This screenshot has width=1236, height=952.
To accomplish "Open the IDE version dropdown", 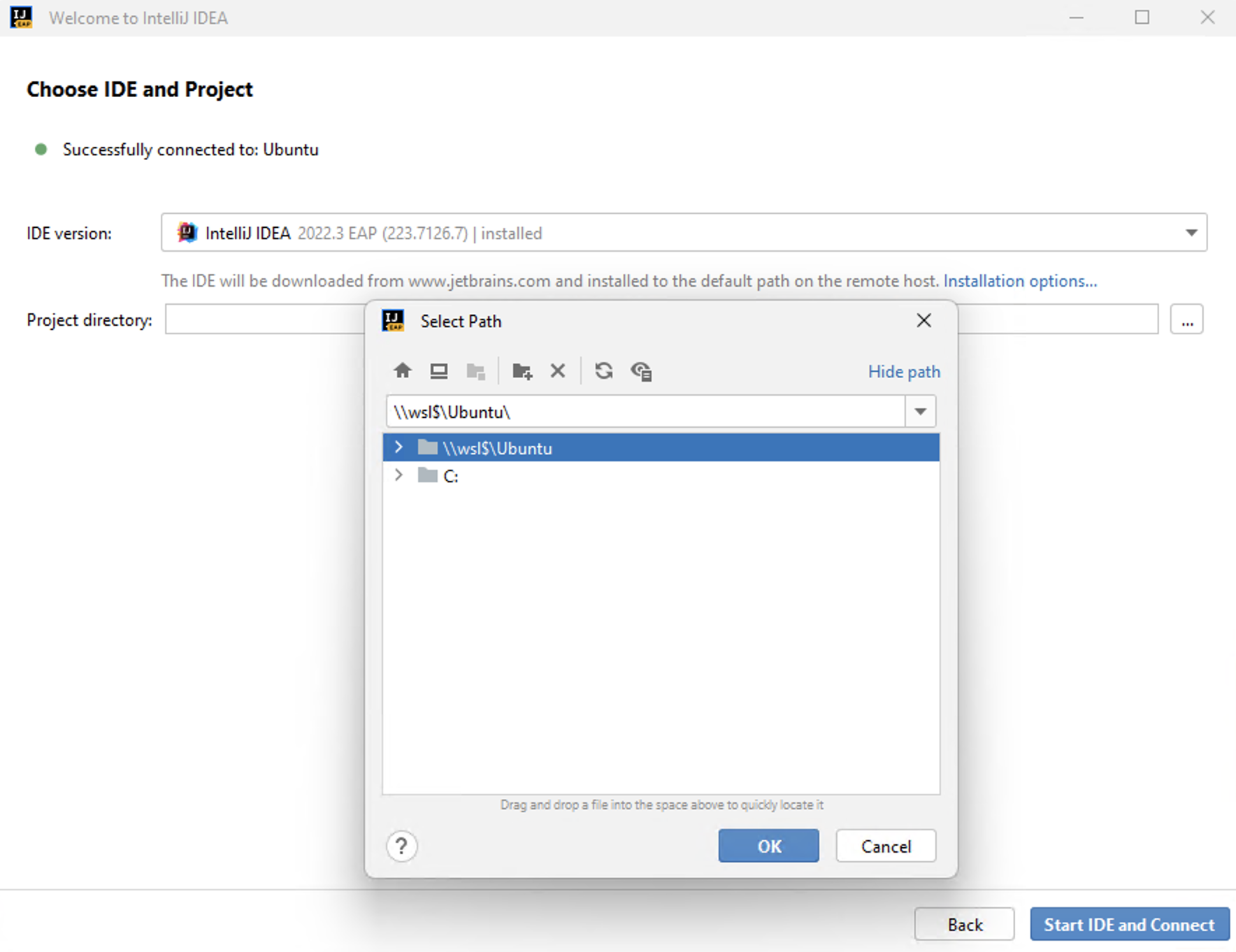I will click(x=1191, y=233).
